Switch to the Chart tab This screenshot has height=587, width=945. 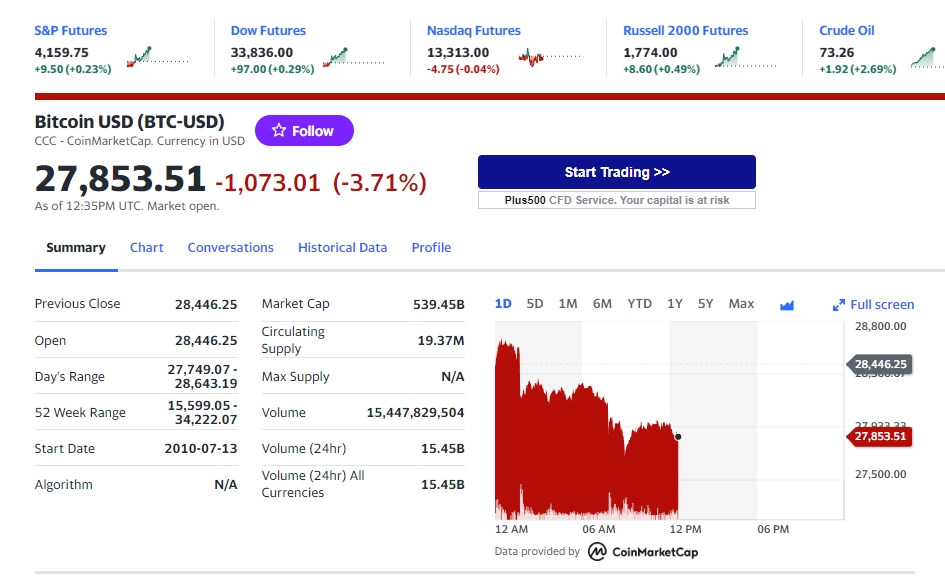[x=146, y=248]
